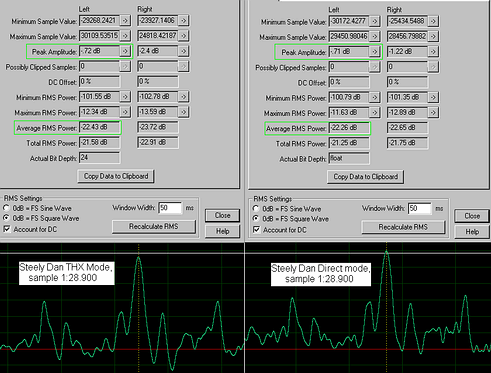Click arrow next to Left Maximum RMS Power -11.63 dB
The image size is (491, 373).
point(375,113)
